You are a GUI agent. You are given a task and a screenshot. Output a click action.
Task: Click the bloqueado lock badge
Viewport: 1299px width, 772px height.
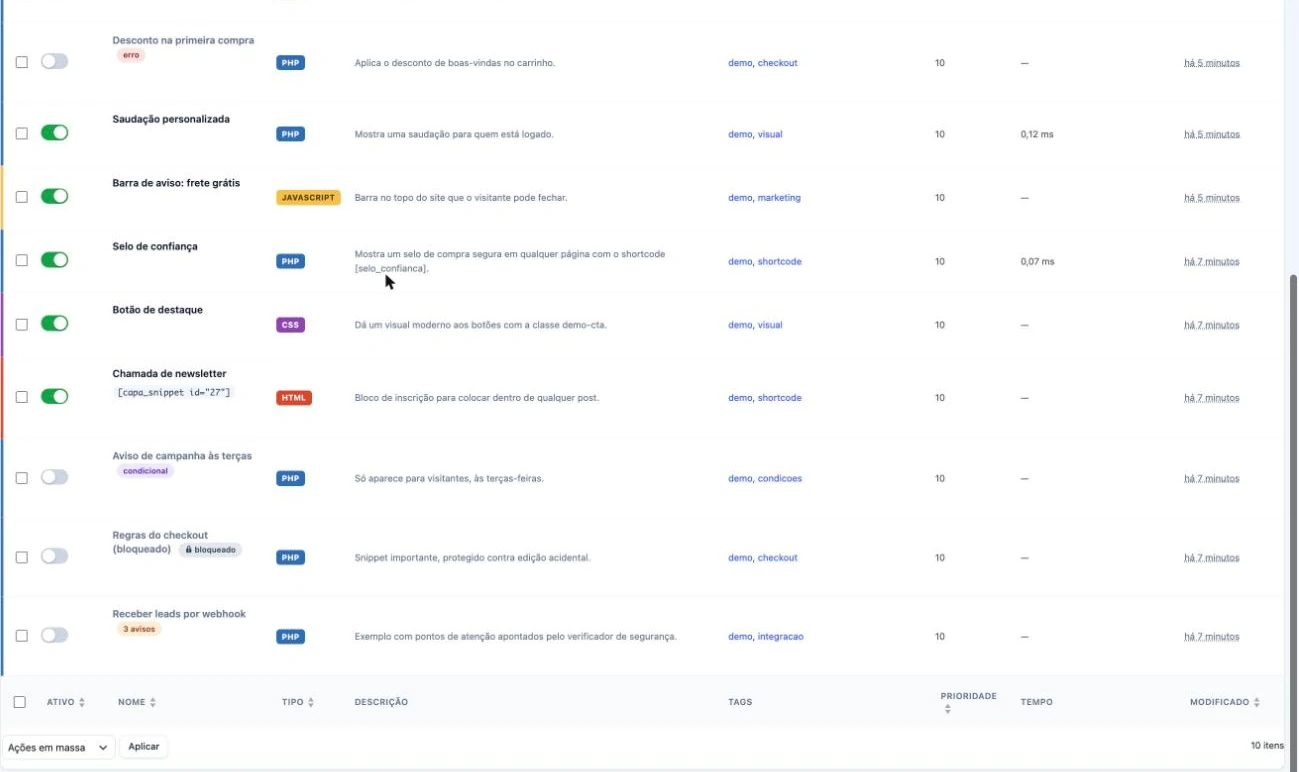210,550
